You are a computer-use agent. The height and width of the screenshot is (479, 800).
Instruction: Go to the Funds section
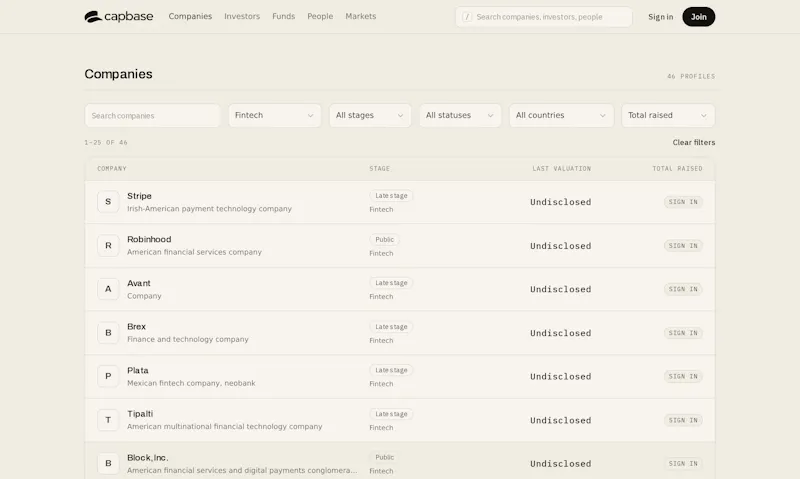pyautogui.click(x=284, y=16)
